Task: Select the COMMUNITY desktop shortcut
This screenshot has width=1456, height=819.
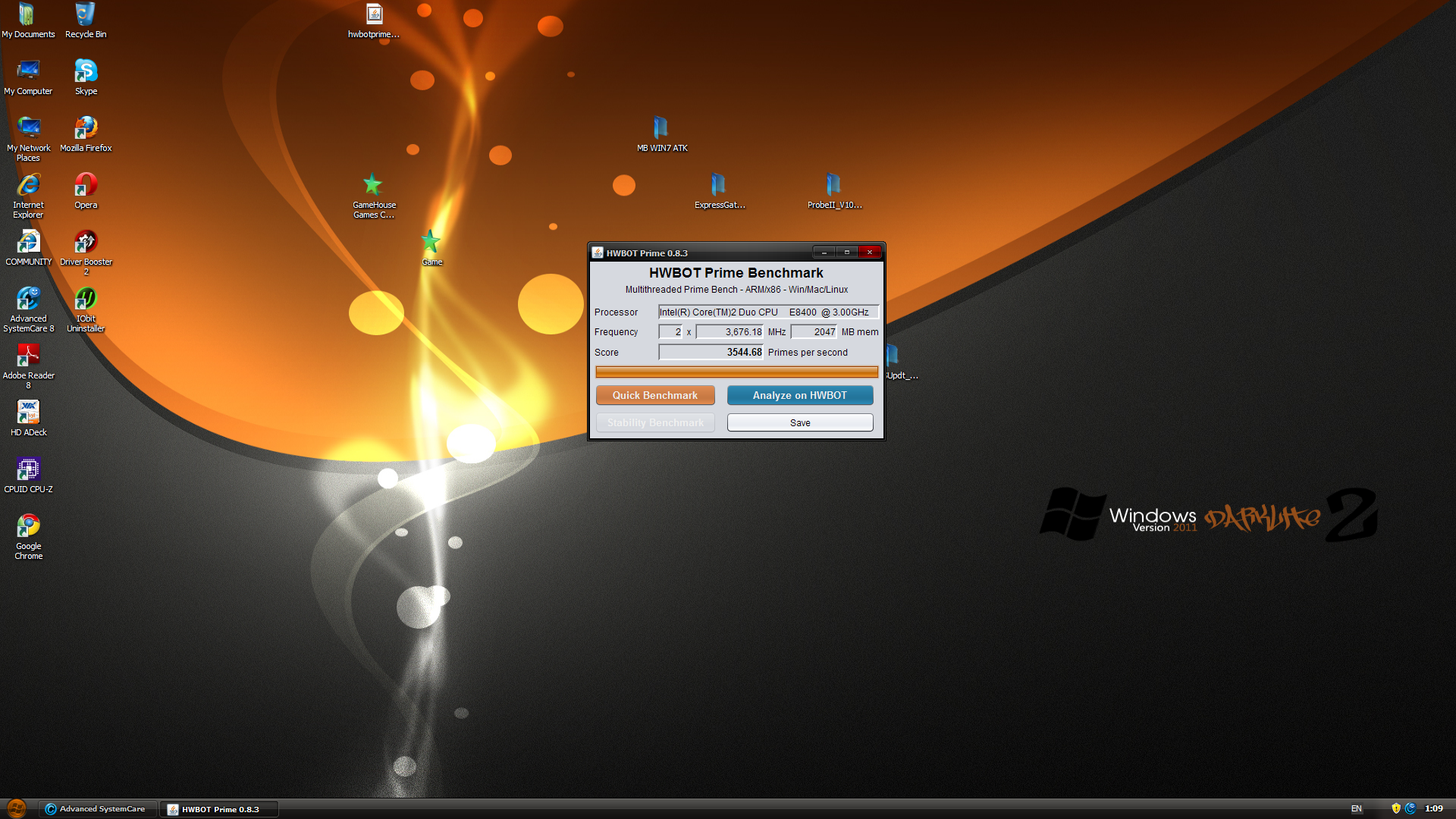Action: coord(28,248)
